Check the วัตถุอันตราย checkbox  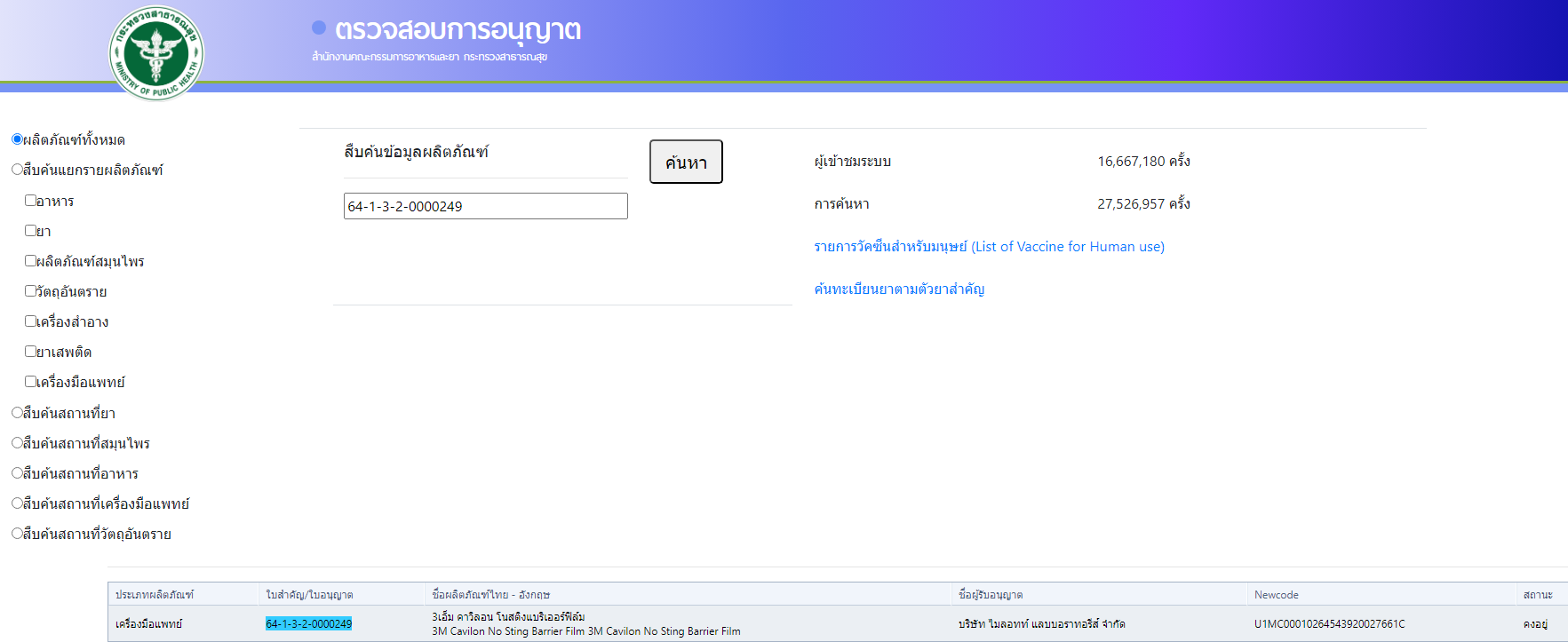[x=30, y=291]
